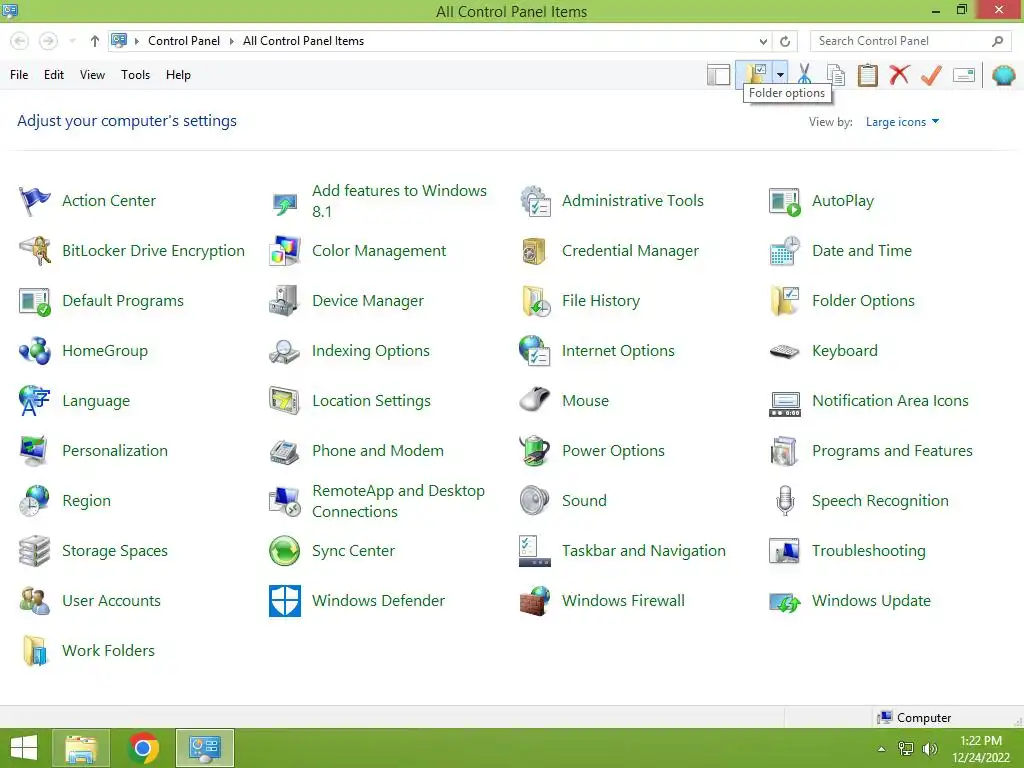The image size is (1024, 768).
Task: Open the Mouse icon
Action: (534, 400)
